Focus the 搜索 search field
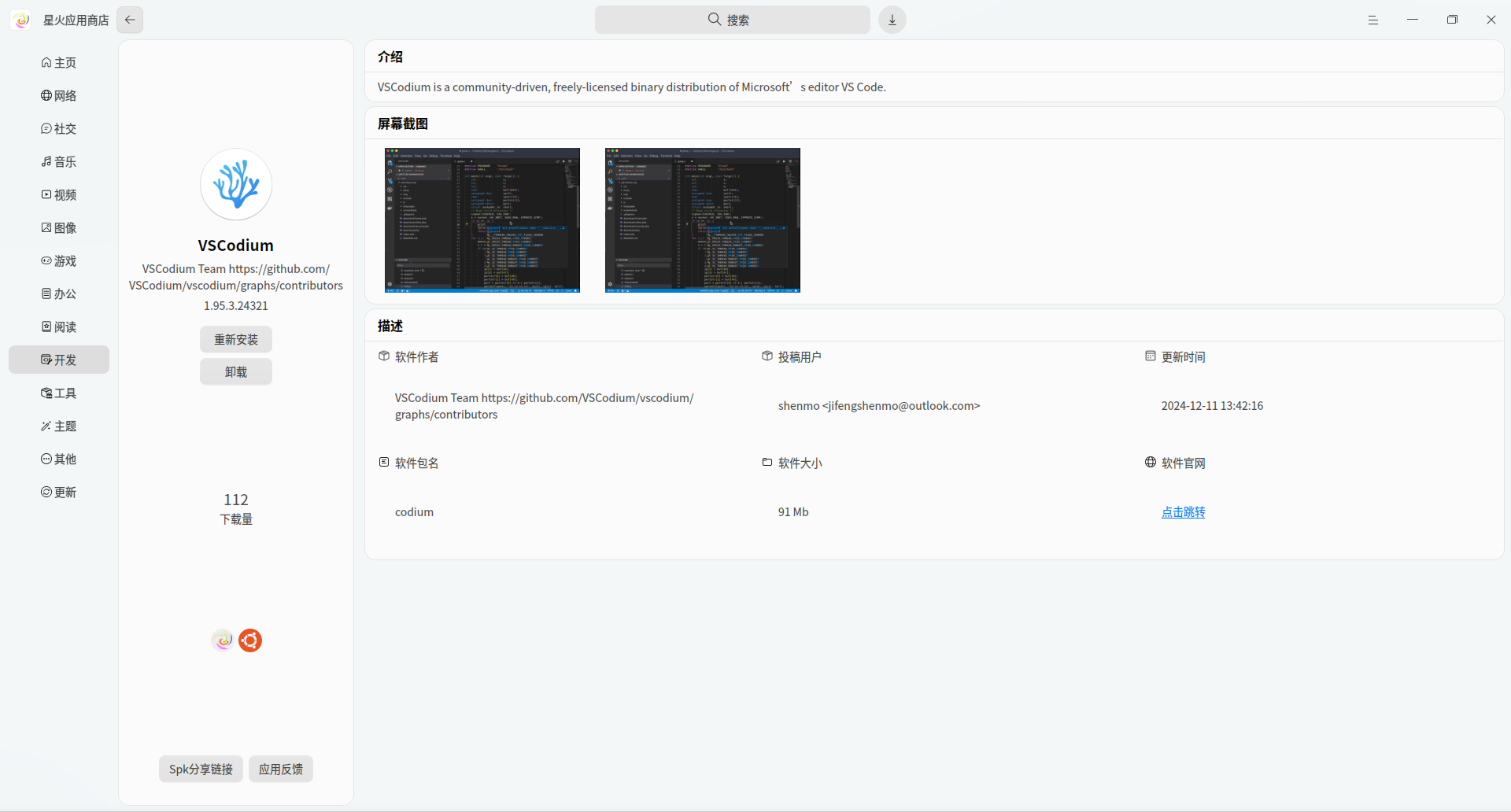This screenshot has width=1511, height=812. point(733,20)
